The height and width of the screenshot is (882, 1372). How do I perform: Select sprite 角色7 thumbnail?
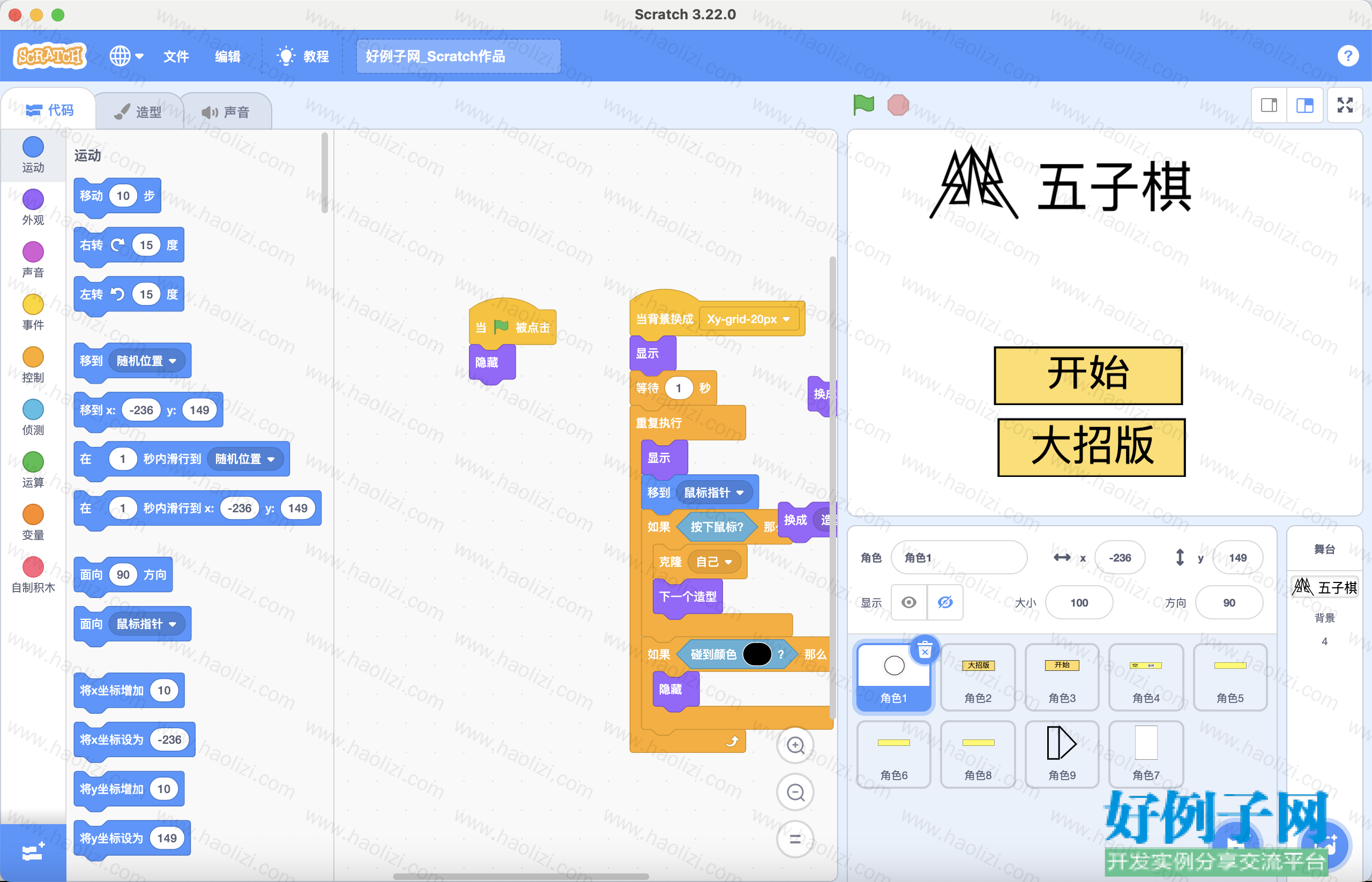tap(1146, 754)
